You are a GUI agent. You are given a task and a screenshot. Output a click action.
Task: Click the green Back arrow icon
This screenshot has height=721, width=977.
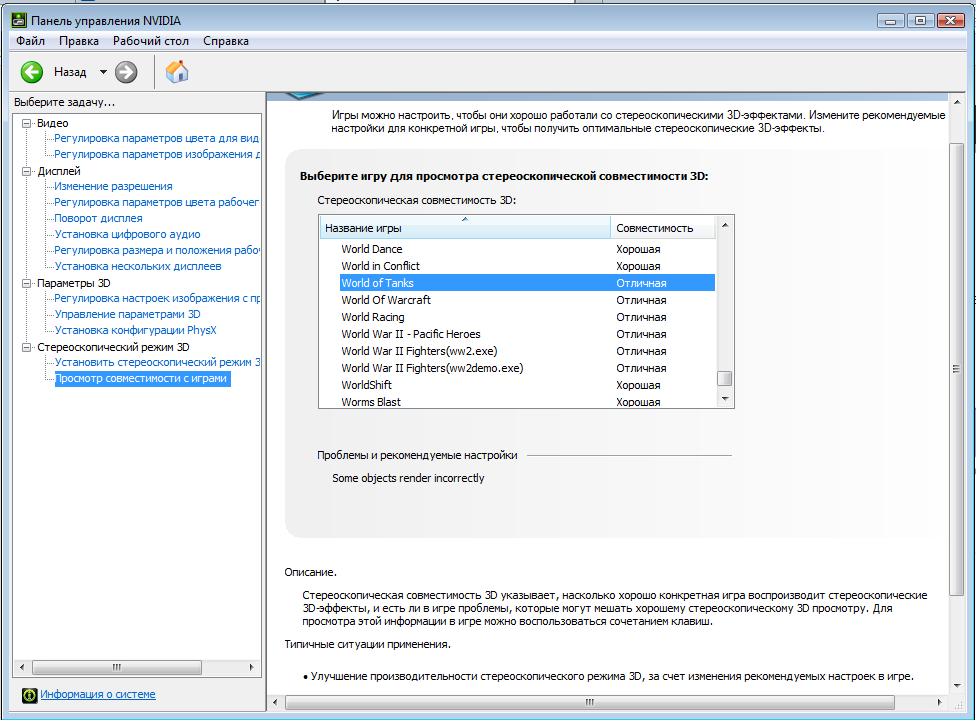coord(32,72)
